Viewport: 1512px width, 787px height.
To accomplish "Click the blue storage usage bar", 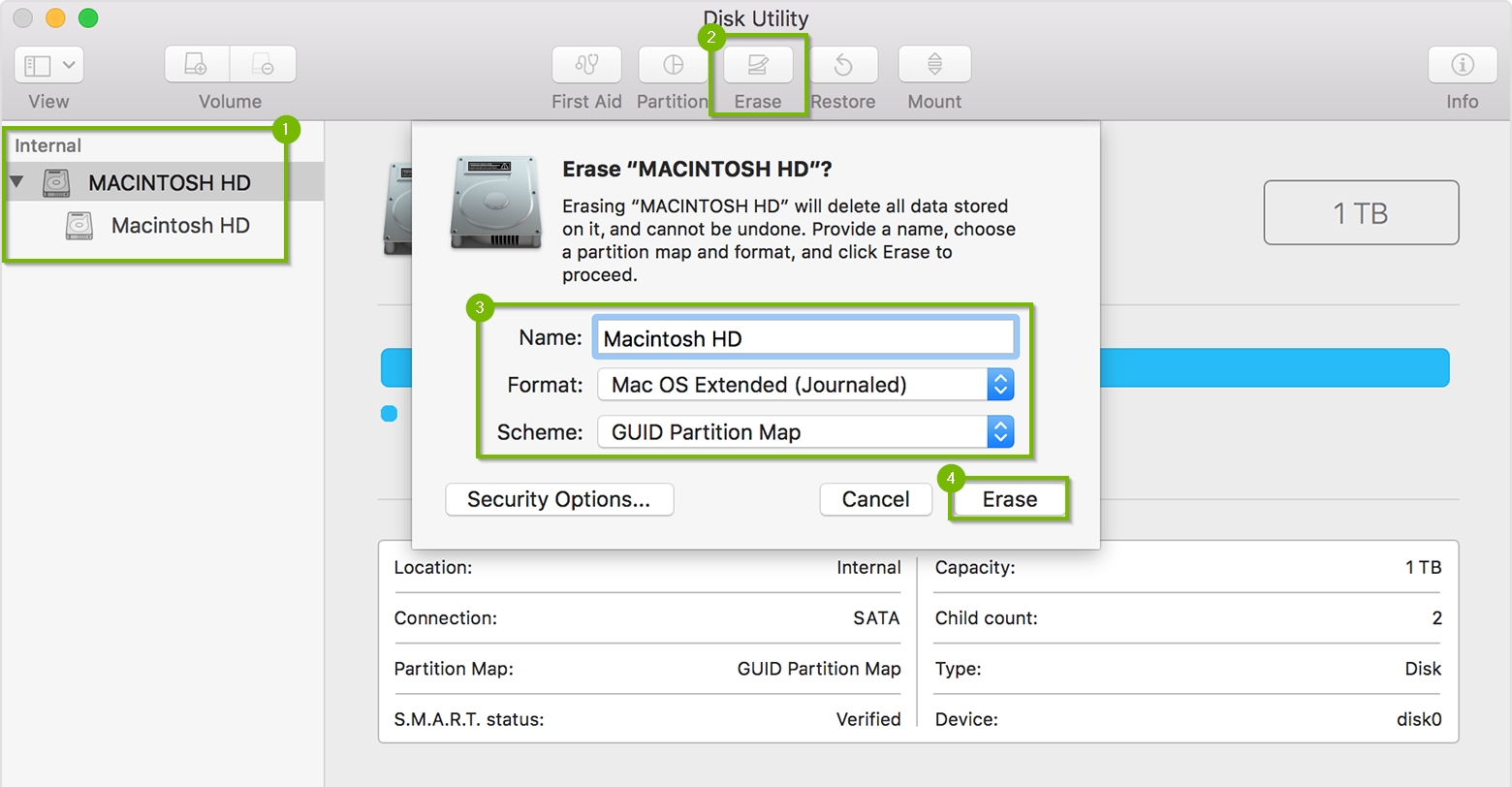I will click(1260, 367).
